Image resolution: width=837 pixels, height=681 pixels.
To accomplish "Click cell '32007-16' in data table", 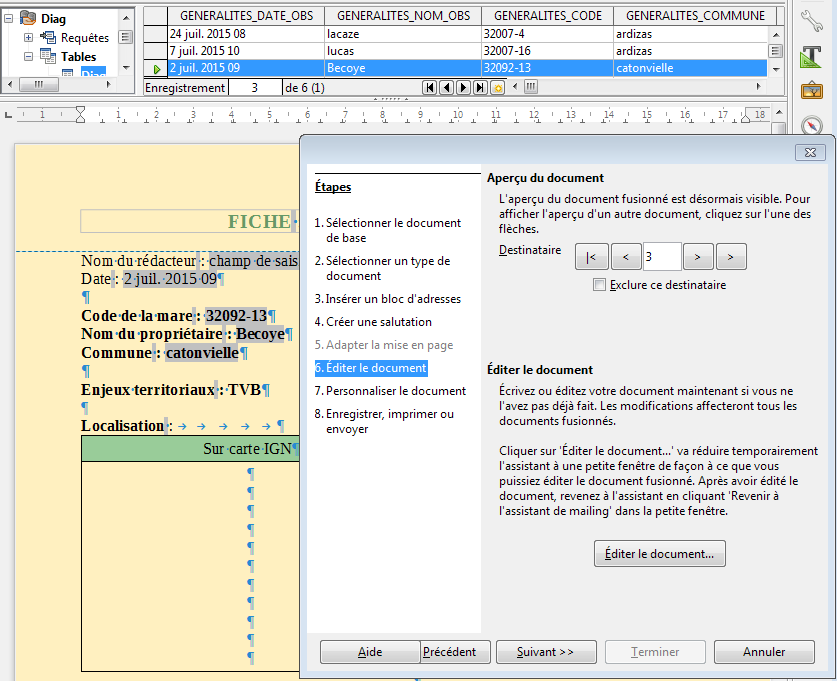I will (548, 51).
